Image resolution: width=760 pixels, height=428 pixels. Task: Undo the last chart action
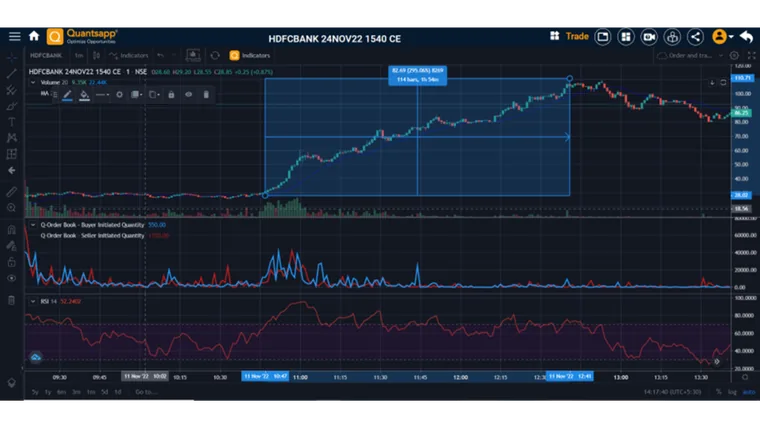160,55
